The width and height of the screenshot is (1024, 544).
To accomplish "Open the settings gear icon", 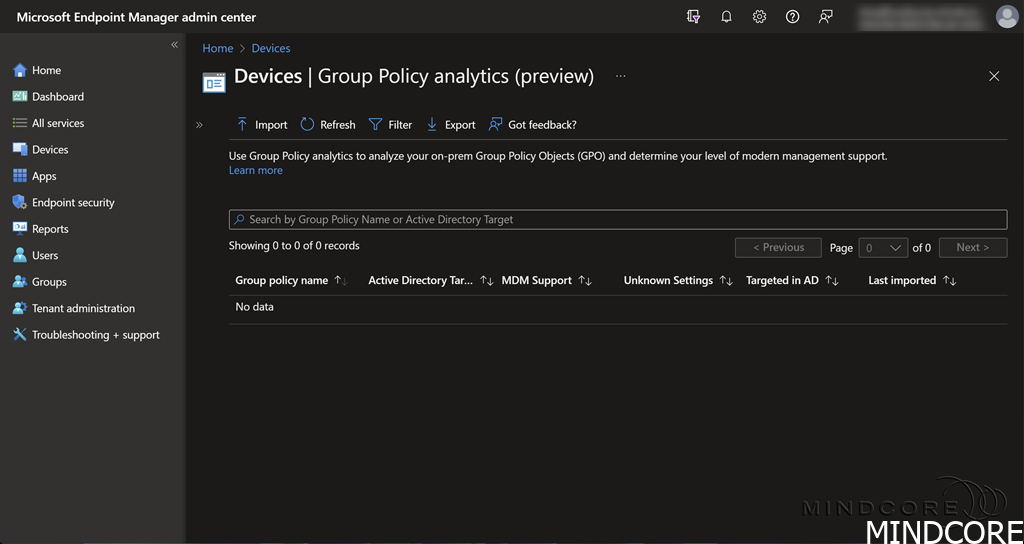I will coord(759,17).
